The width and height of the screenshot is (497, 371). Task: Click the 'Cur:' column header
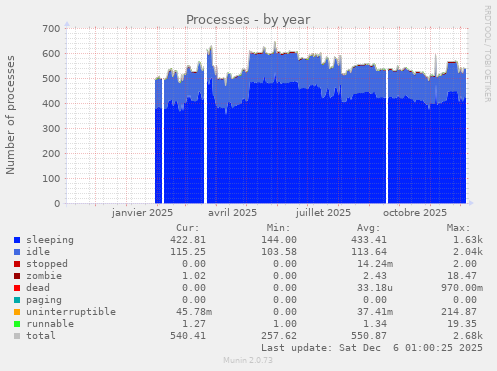(188, 228)
